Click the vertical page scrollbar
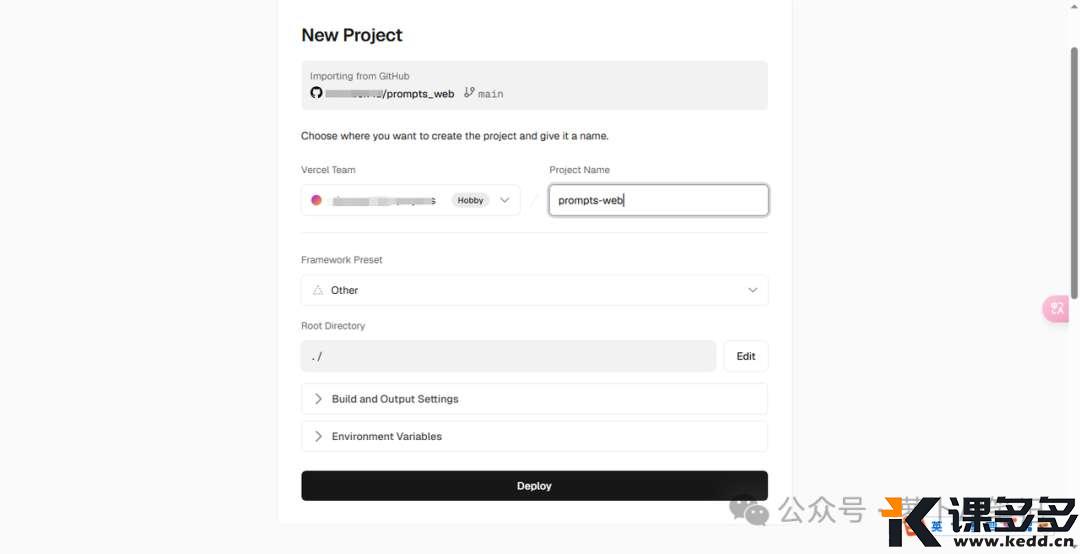The image size is (1080, 554). click(1073, 172)
